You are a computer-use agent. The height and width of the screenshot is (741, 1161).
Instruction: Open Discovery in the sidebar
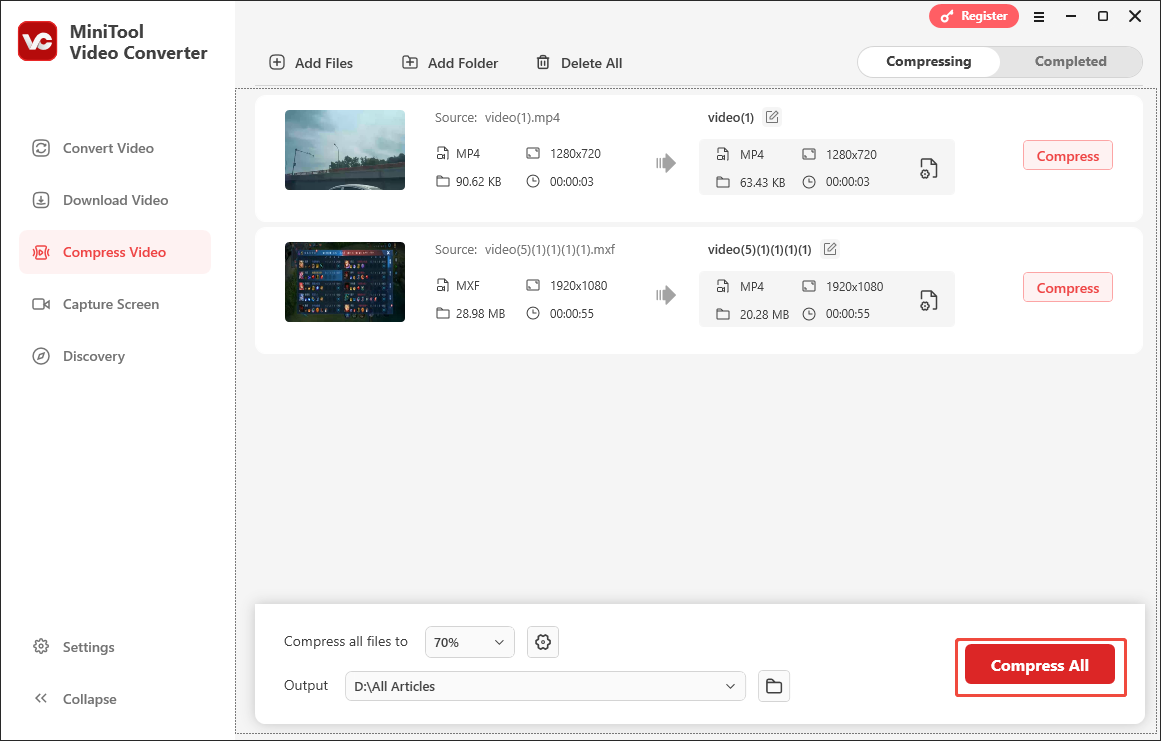[115, 356]
